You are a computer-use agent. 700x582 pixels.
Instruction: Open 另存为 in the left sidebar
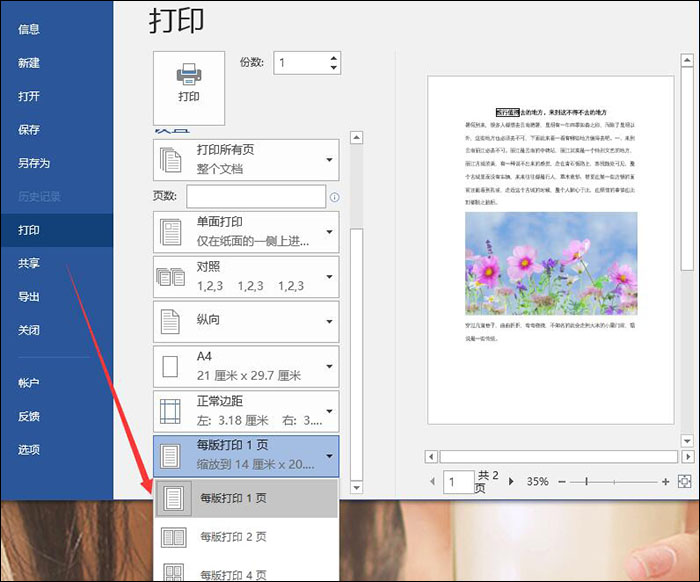click(x=34, y=163)
